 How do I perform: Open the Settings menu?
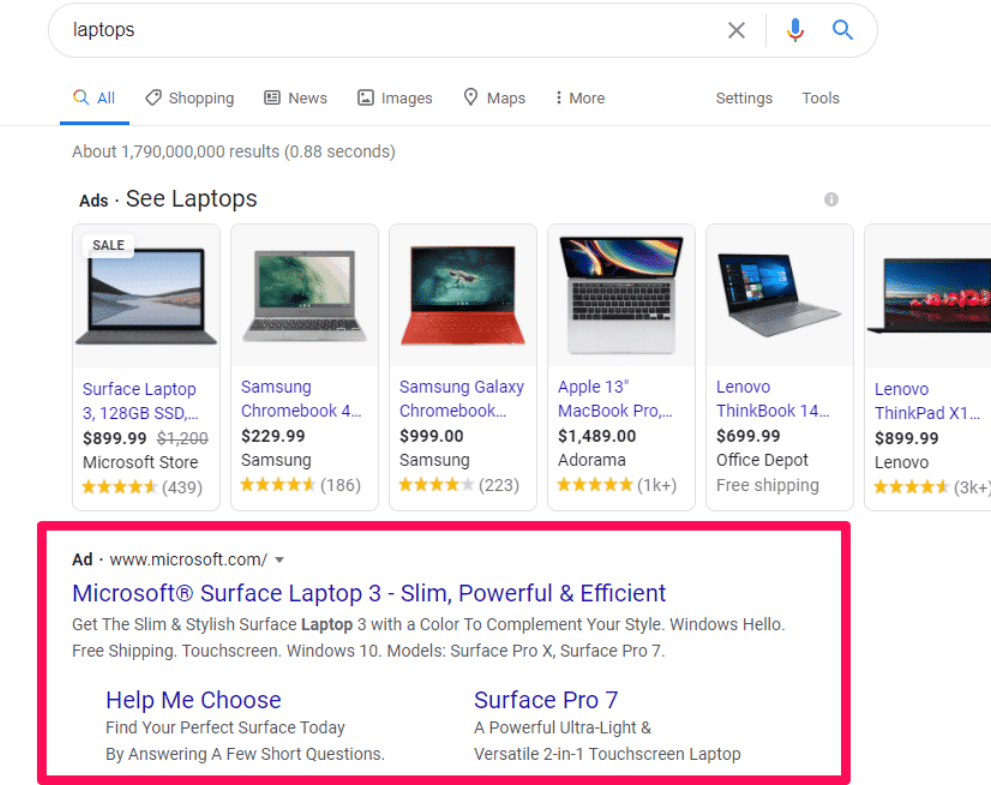[744, 98]
